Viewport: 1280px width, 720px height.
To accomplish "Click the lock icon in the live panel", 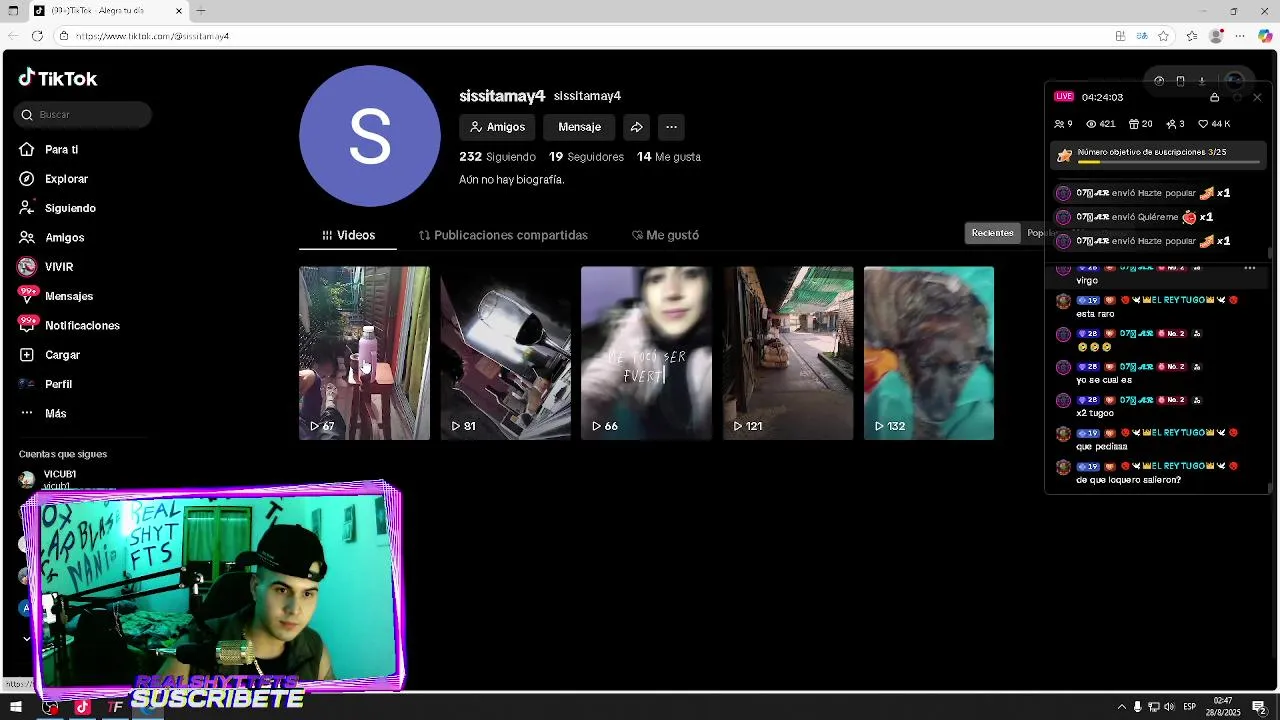I will tap(1214, 97).
